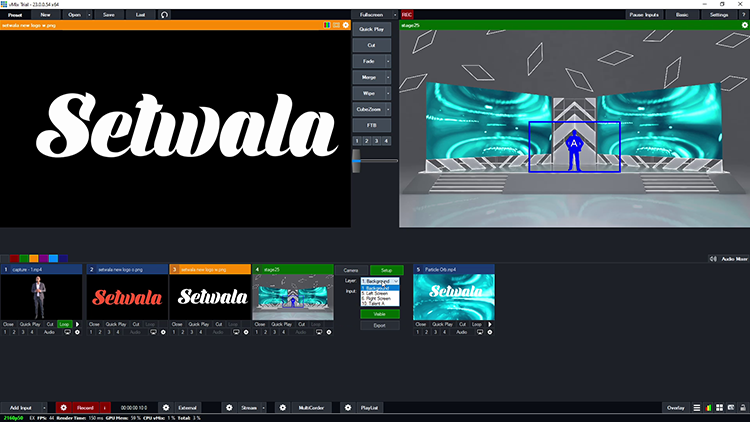Open the MultiCorder settings gear
The width and height of the screenshot is (750, 422).
(x=283, y=408)
